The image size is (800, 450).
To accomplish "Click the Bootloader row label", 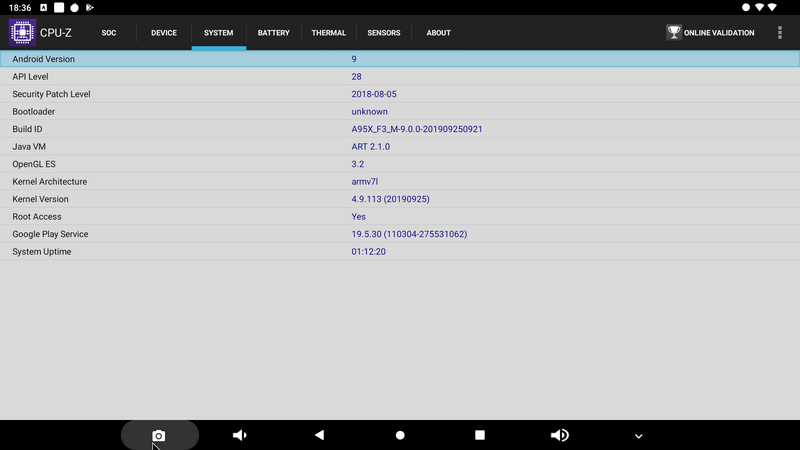I will click(x=33, y=112).
